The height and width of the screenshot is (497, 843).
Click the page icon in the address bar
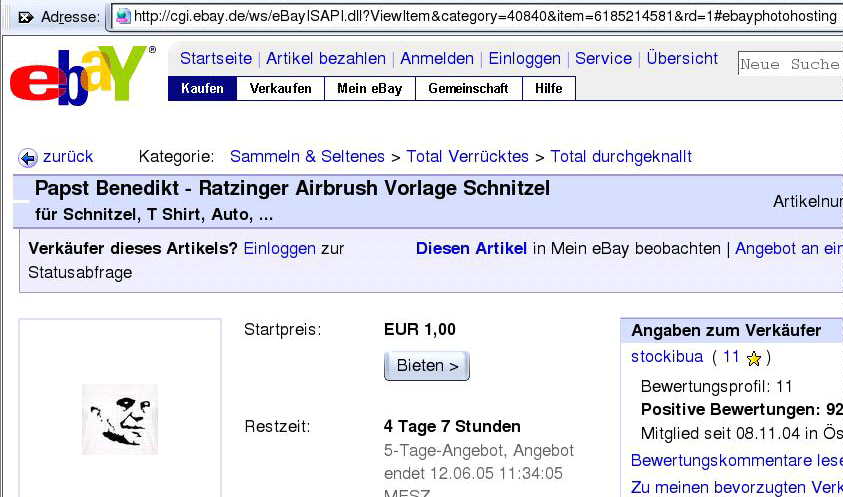coord(124,16)
